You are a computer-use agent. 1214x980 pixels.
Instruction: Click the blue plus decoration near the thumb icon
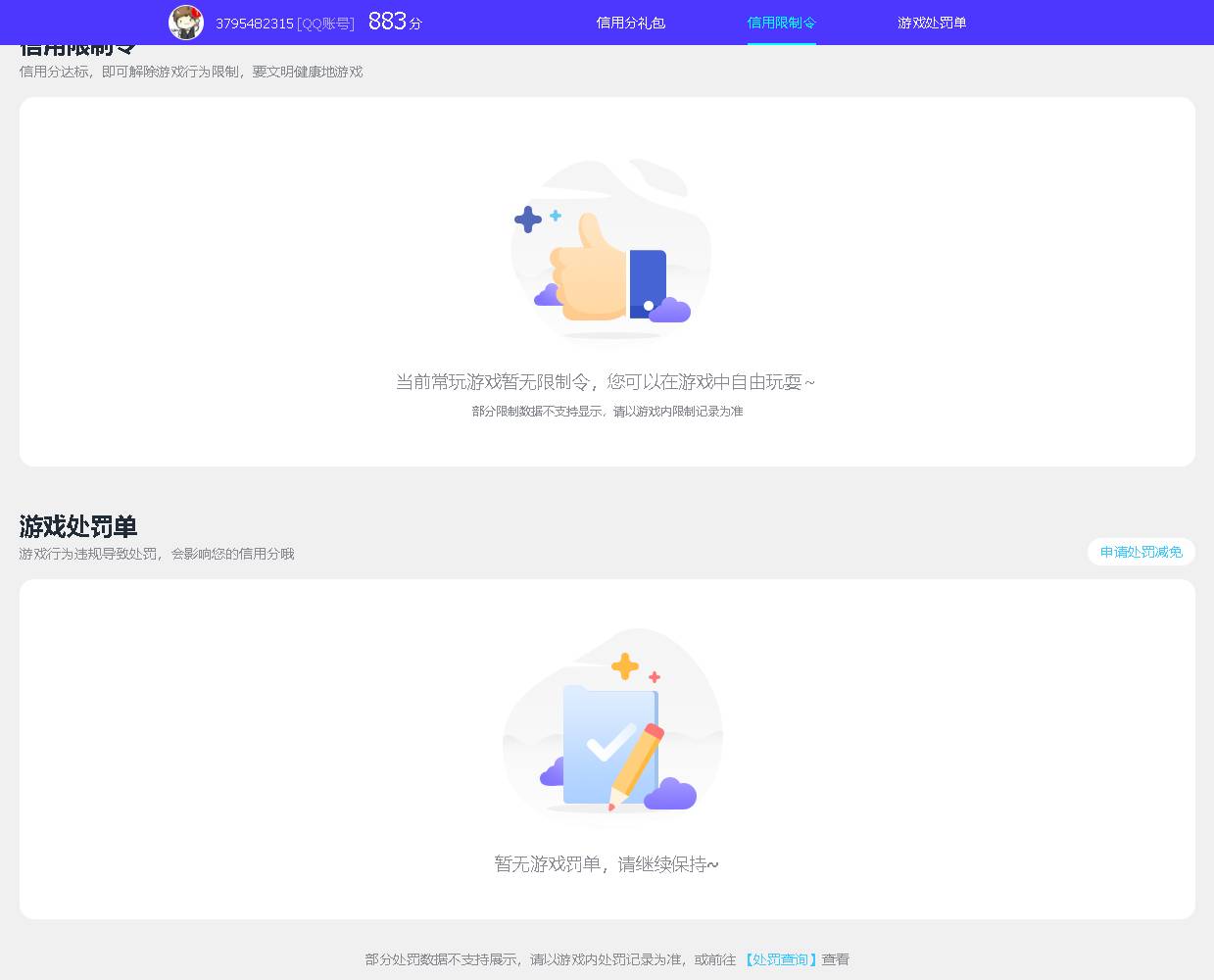point(527,220)
